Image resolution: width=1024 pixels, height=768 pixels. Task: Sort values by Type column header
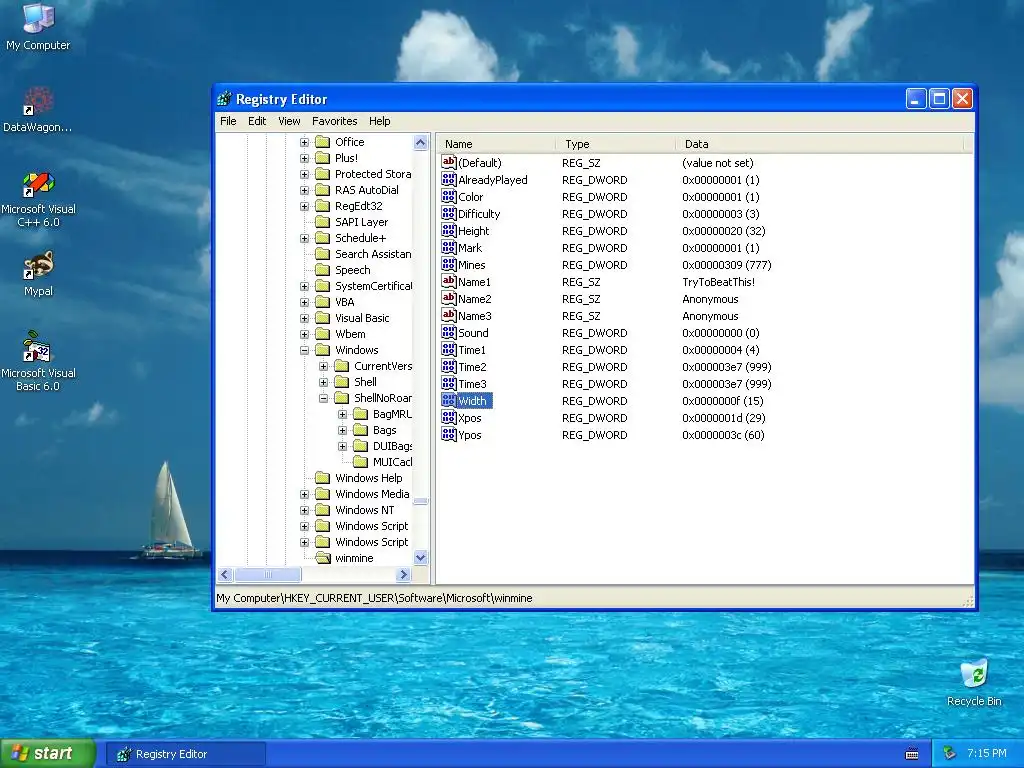tap(616, 144)
